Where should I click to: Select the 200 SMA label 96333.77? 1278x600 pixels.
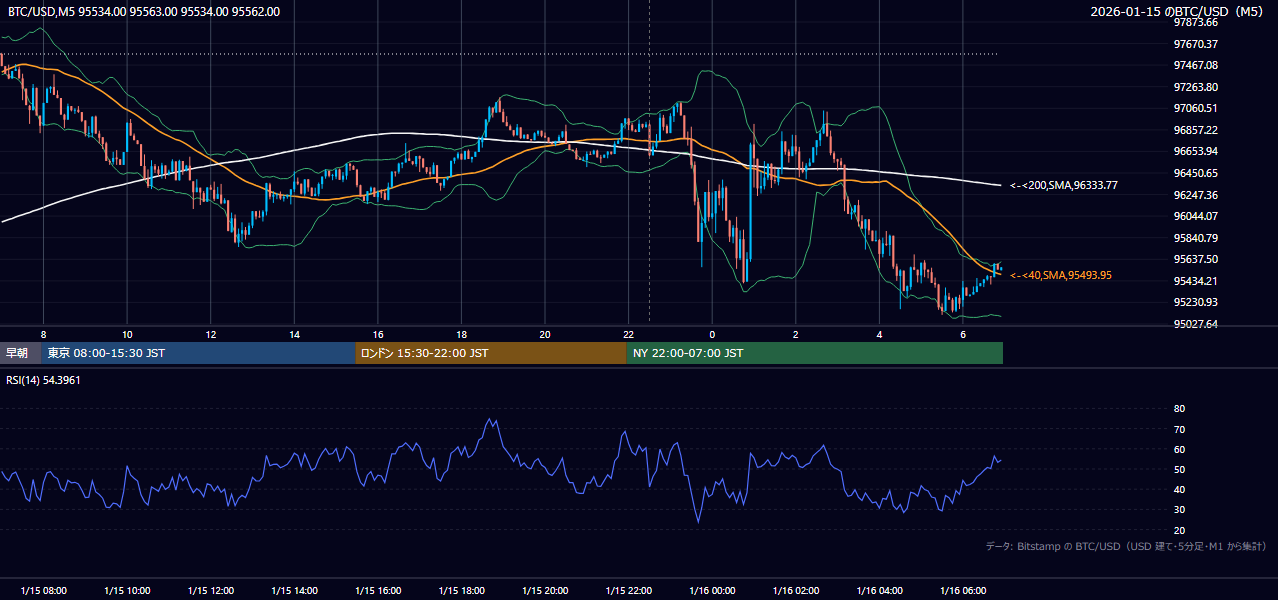(1063, 185)
